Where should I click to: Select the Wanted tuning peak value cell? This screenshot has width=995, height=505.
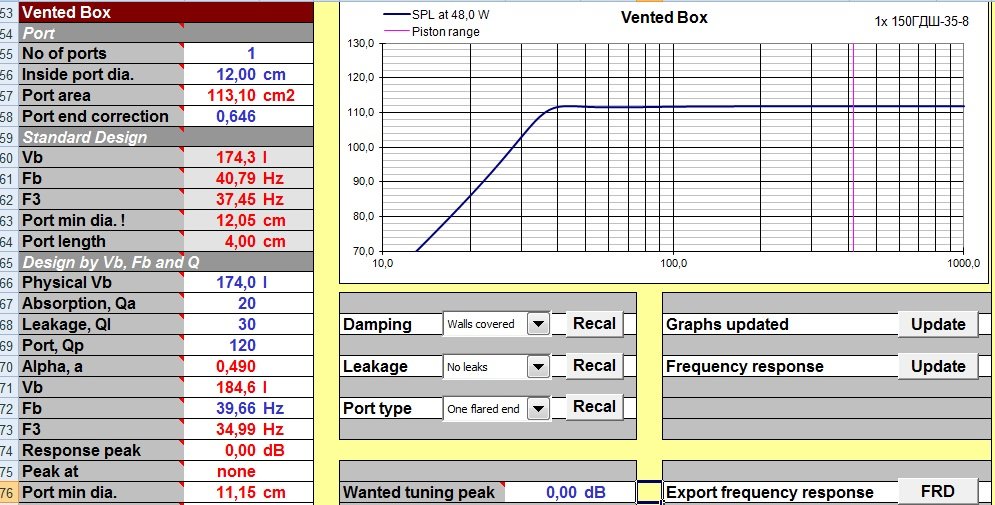pyautogui.click(x=570, y=492)
